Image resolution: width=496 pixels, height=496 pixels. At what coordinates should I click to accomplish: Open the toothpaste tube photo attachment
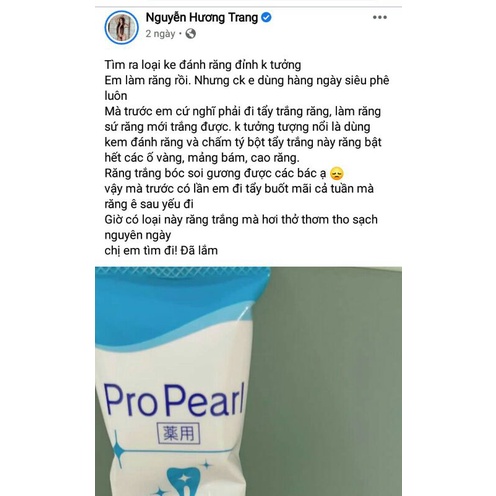(248, 381)
